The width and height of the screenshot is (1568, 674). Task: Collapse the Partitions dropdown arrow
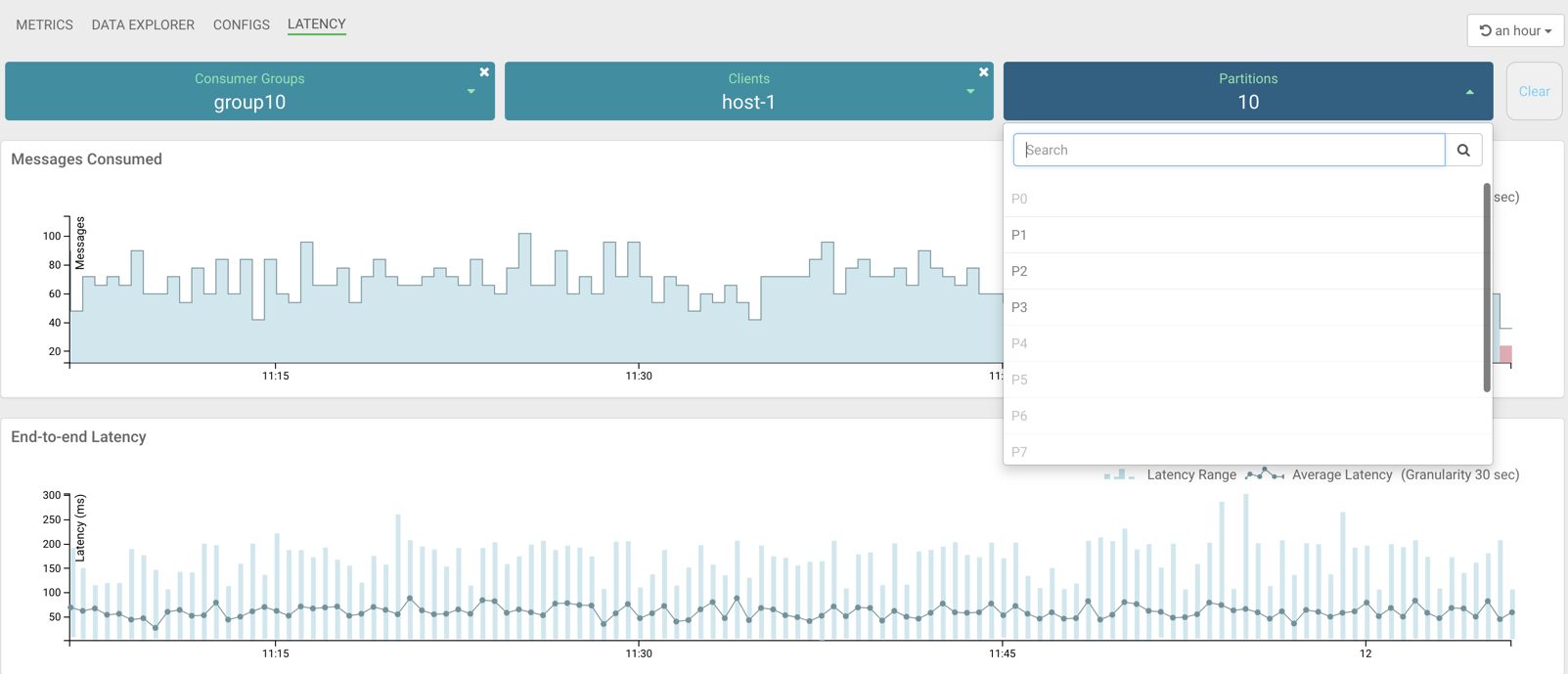pos(1469,92)
